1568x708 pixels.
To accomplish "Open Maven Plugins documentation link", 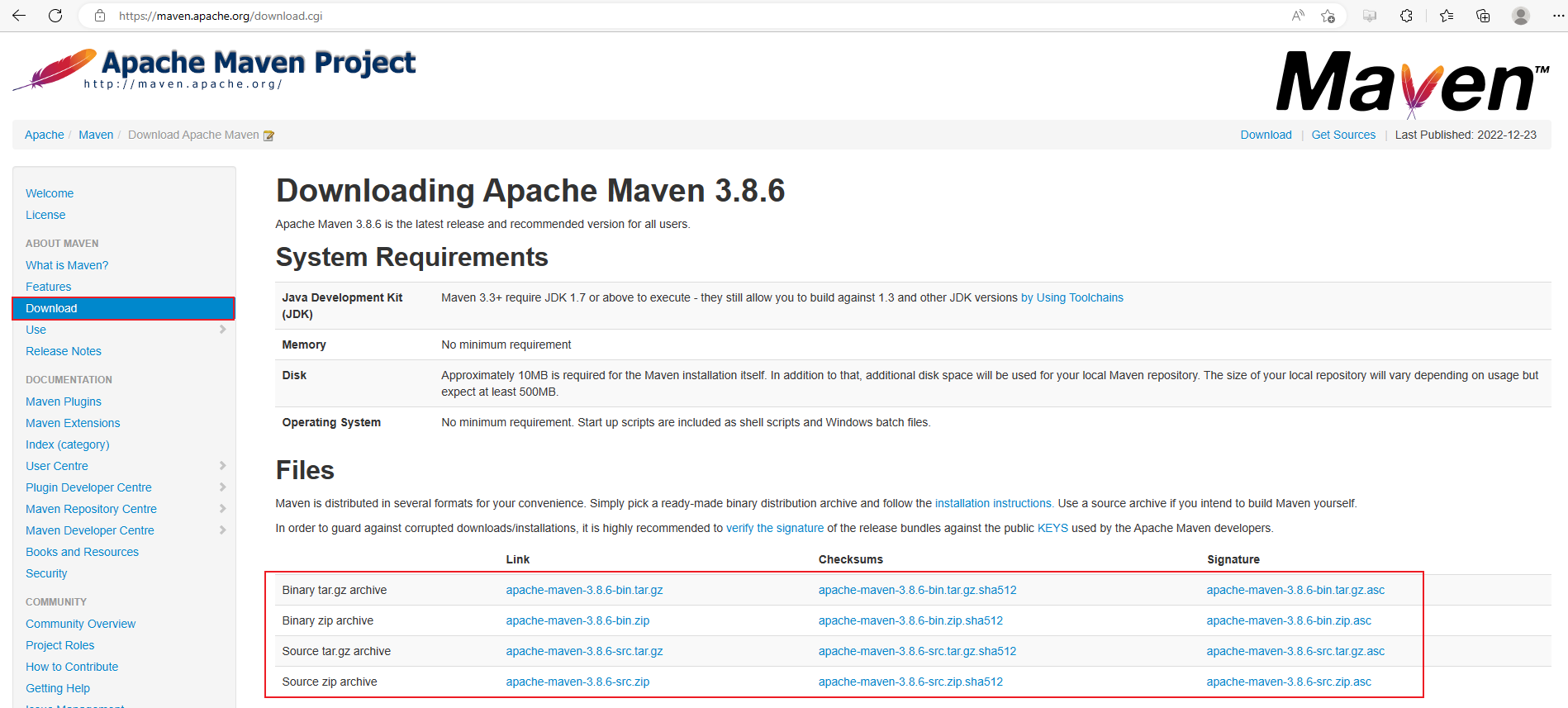I will click(64, 402).
